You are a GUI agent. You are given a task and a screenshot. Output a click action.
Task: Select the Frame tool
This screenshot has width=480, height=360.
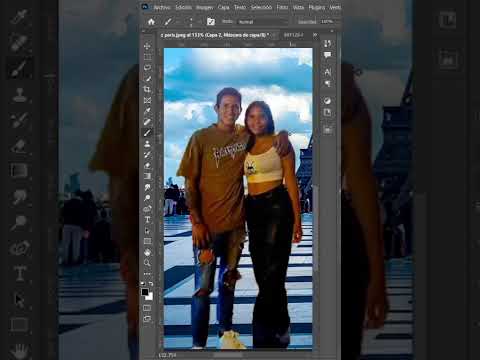click(147, 100)
